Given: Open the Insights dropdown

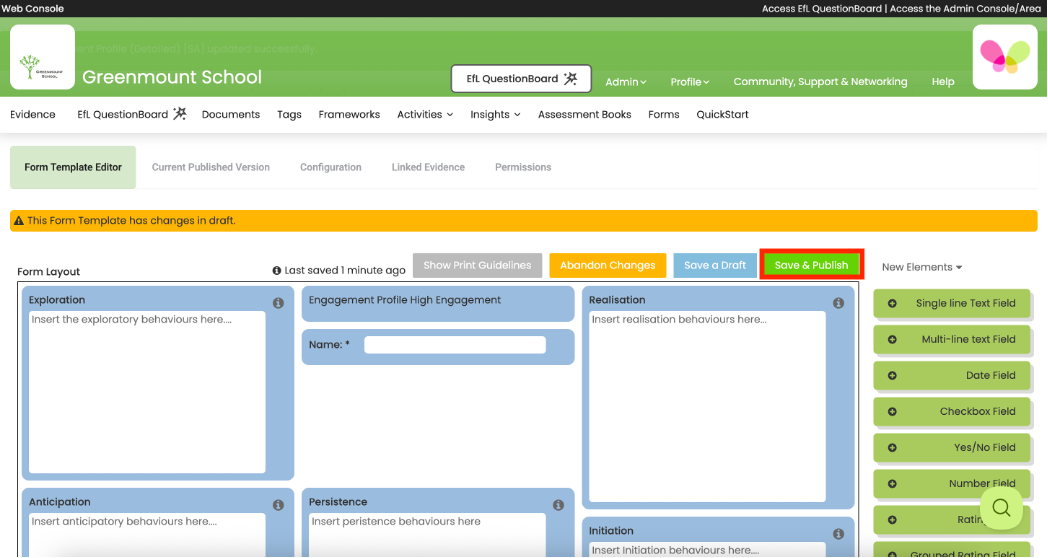Looking at the screenshot, I should click(x=495, y=114).
